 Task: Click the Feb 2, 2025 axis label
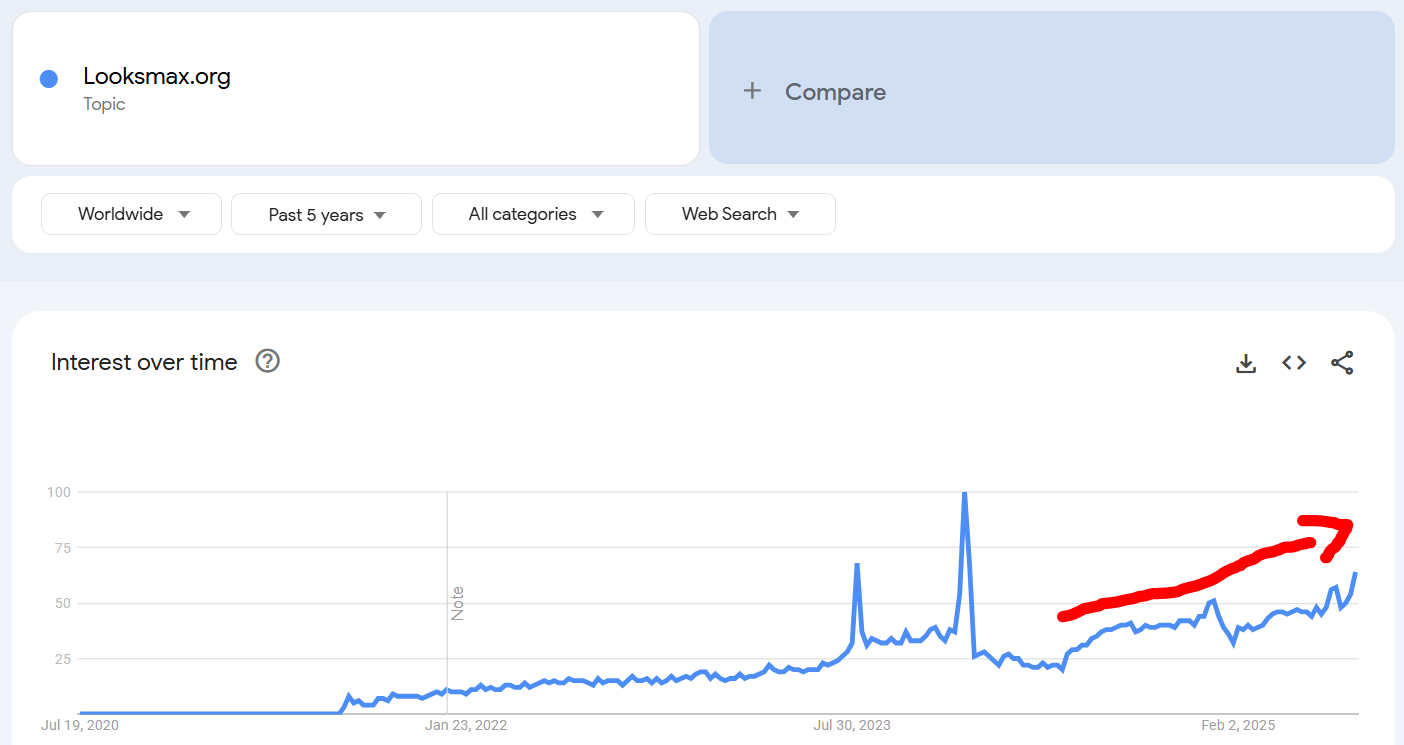1238,725
